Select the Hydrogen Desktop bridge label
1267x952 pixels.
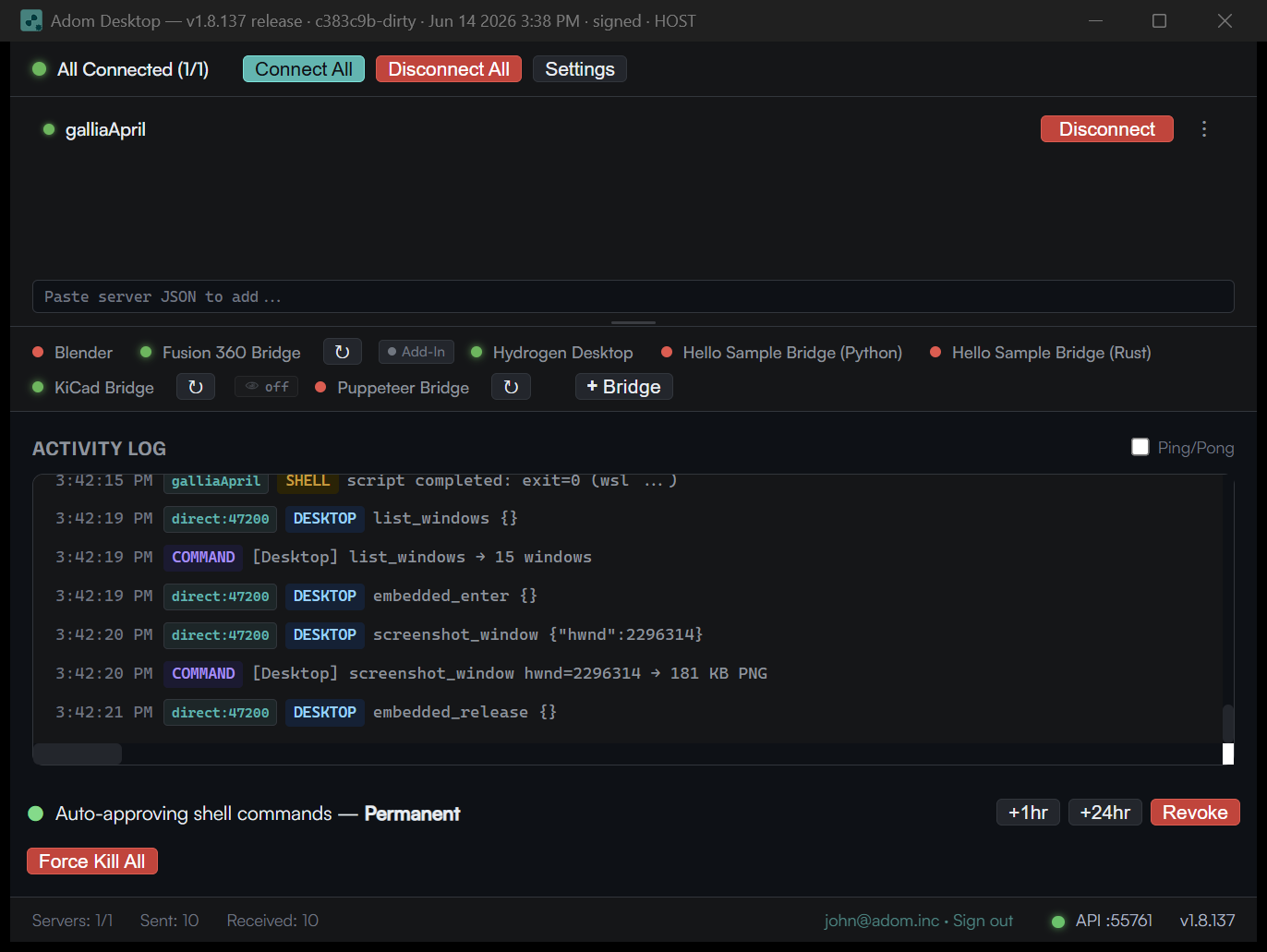click(x=563, y=353)
